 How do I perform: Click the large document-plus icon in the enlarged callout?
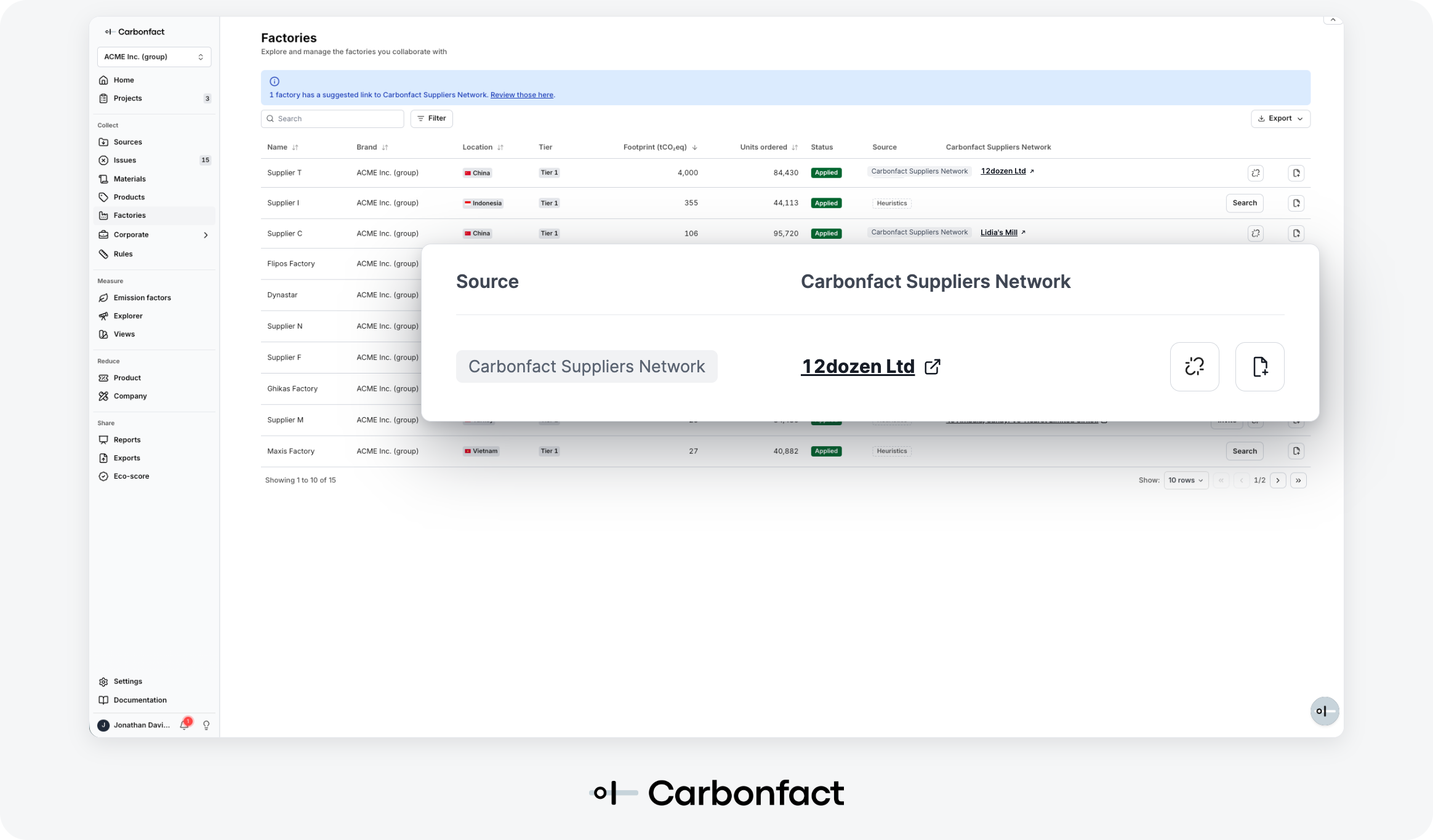[1260, 367]
